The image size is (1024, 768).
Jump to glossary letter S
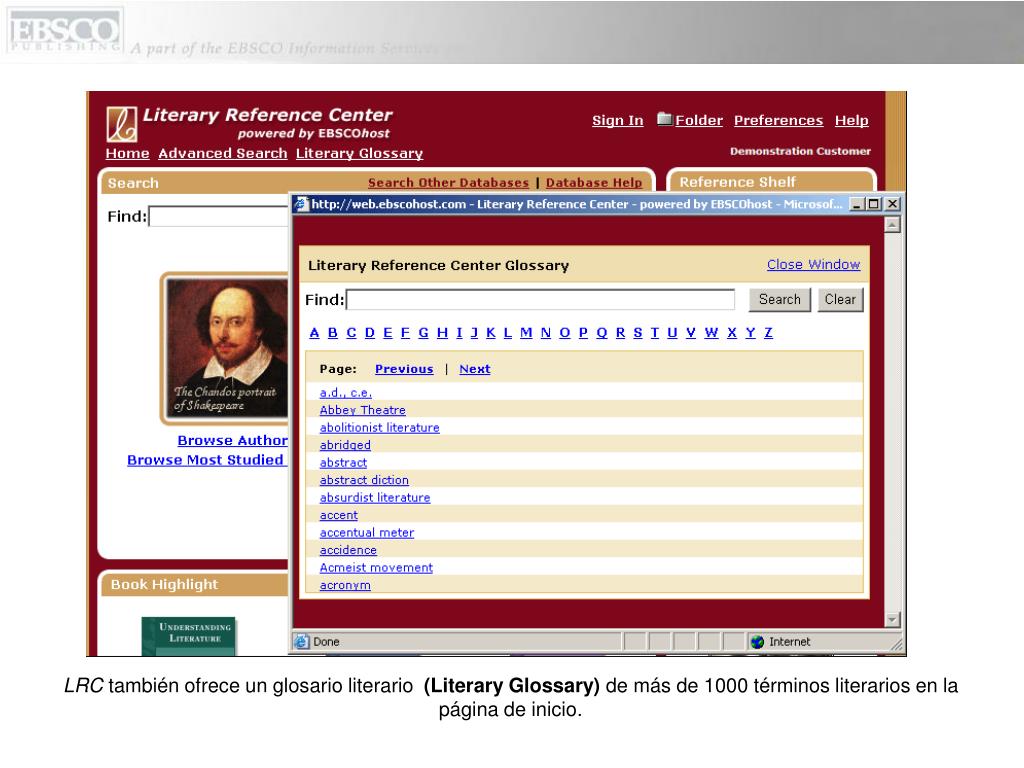(x=638, y=333)
